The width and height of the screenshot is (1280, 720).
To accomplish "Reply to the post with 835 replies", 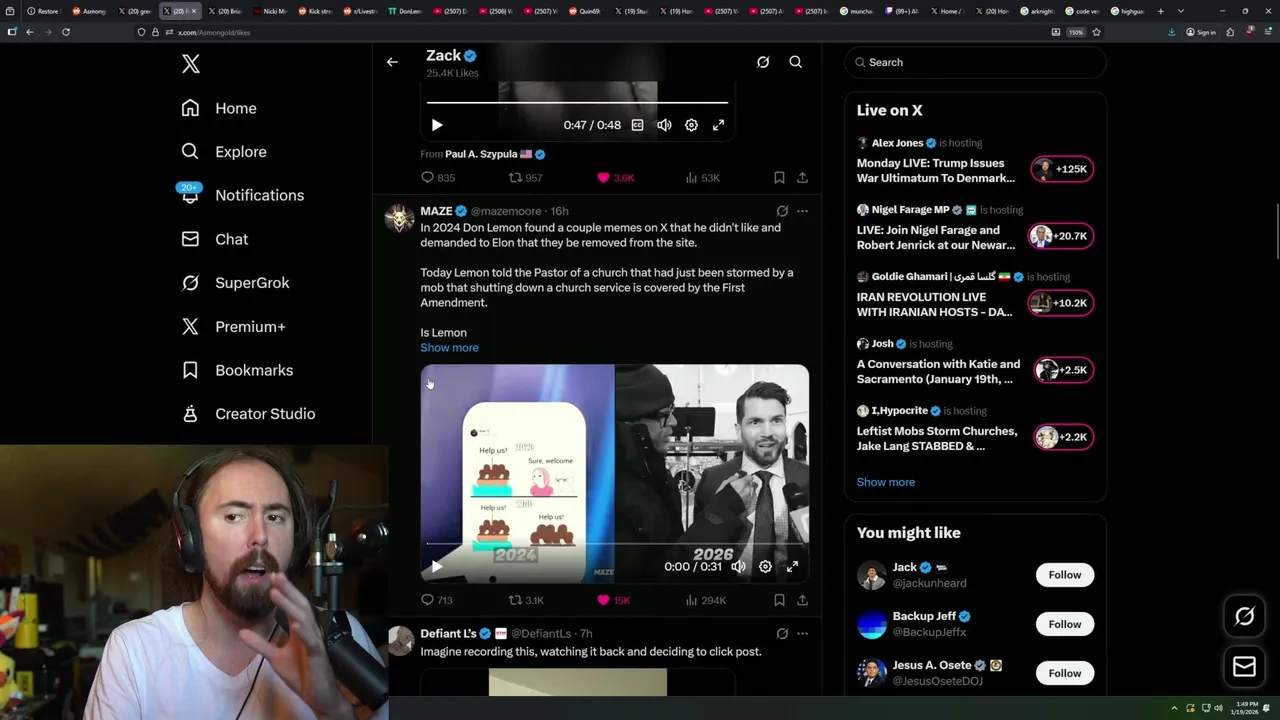I will (438, 178).
